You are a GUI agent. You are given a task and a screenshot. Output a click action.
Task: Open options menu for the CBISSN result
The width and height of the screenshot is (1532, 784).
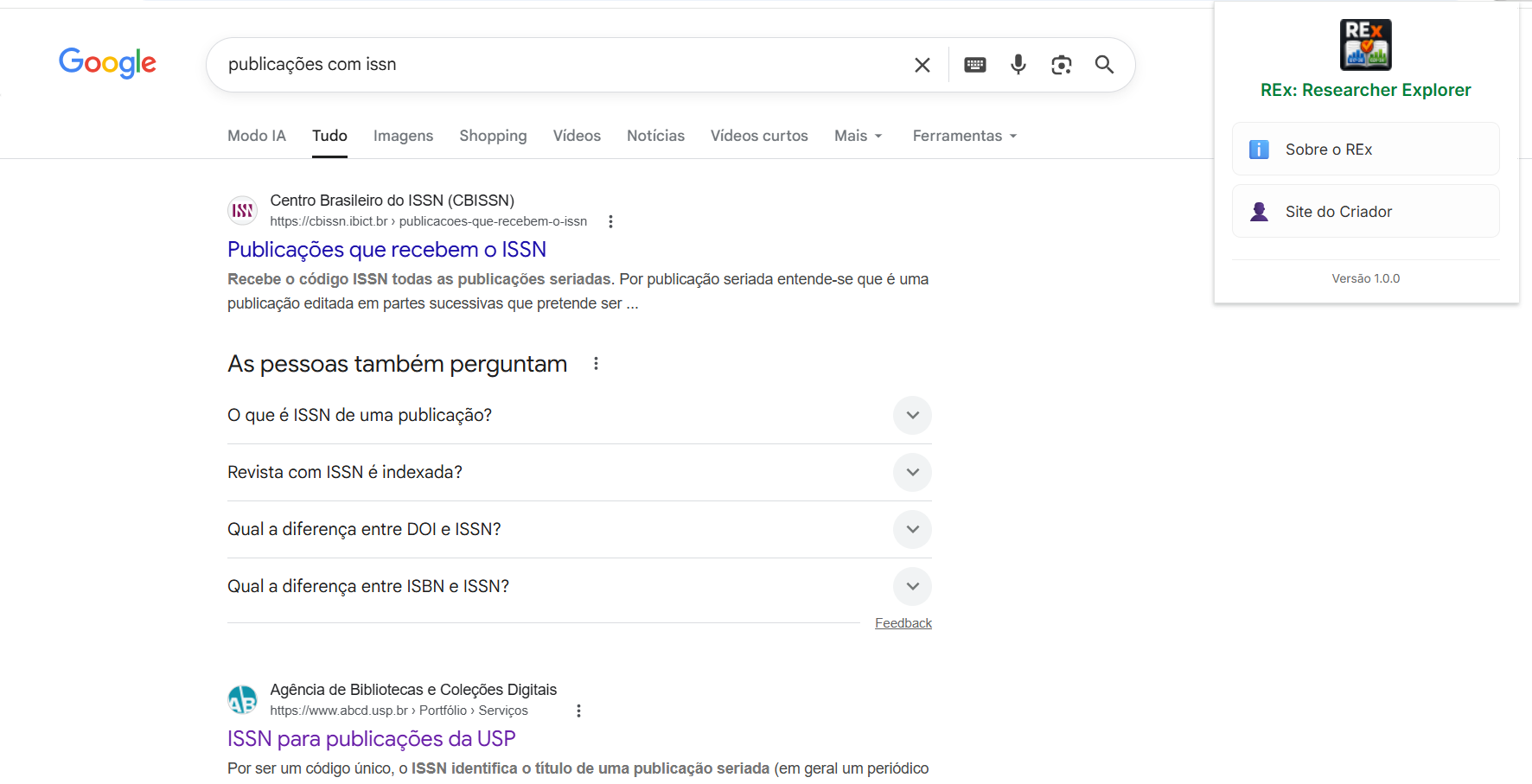pyautogui.click(x=610, y=221)
